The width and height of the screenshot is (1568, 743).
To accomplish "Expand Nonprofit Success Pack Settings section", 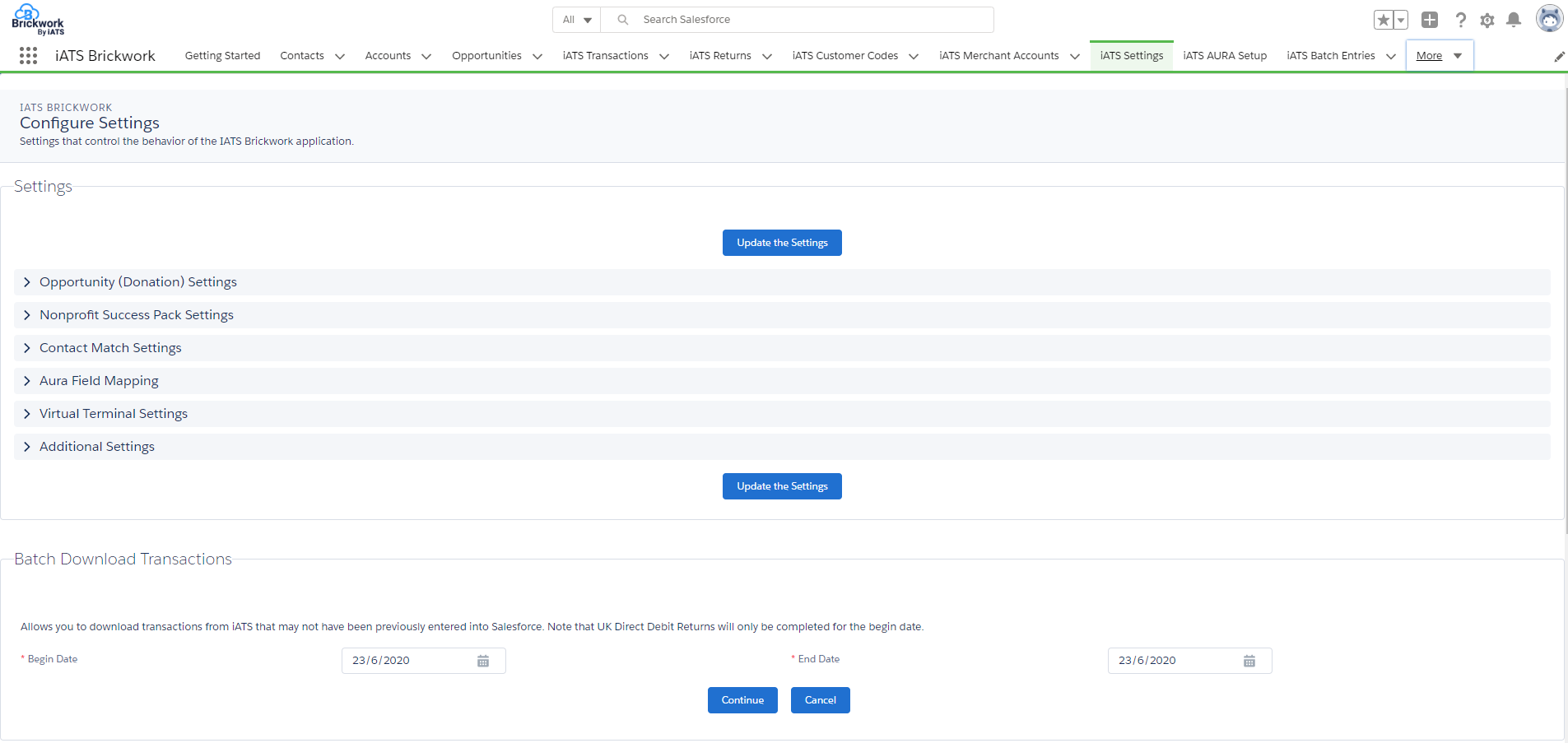I will pyautogui.click(x=782, y=315).
